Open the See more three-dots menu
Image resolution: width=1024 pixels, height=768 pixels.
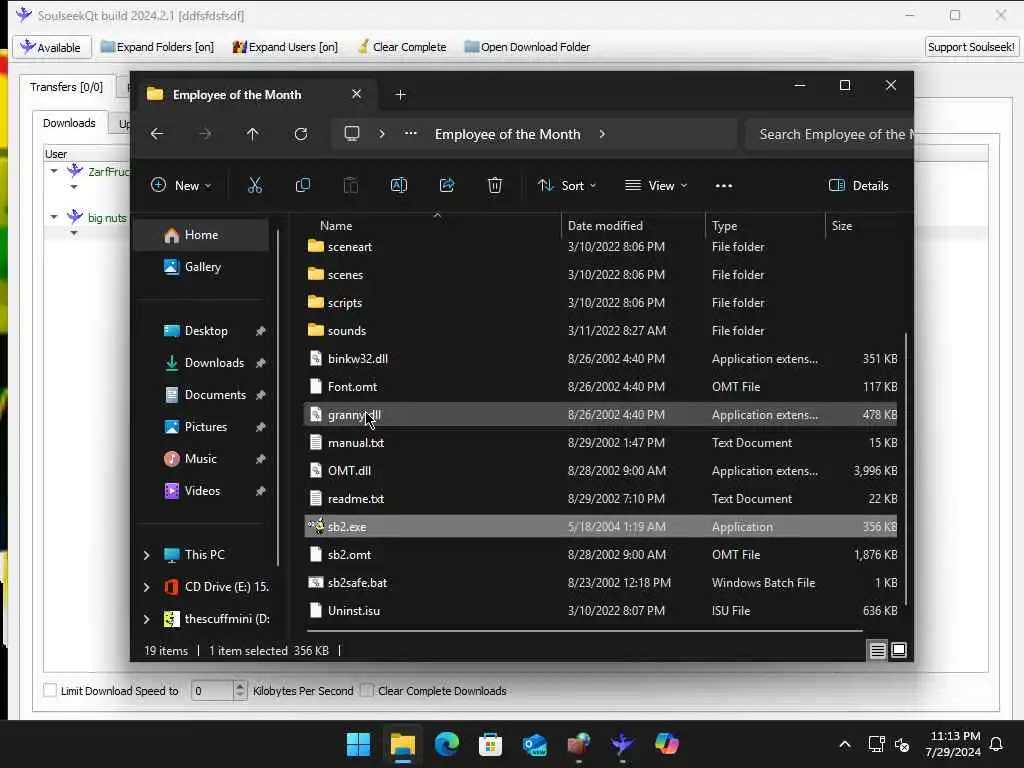coord(724,185)
